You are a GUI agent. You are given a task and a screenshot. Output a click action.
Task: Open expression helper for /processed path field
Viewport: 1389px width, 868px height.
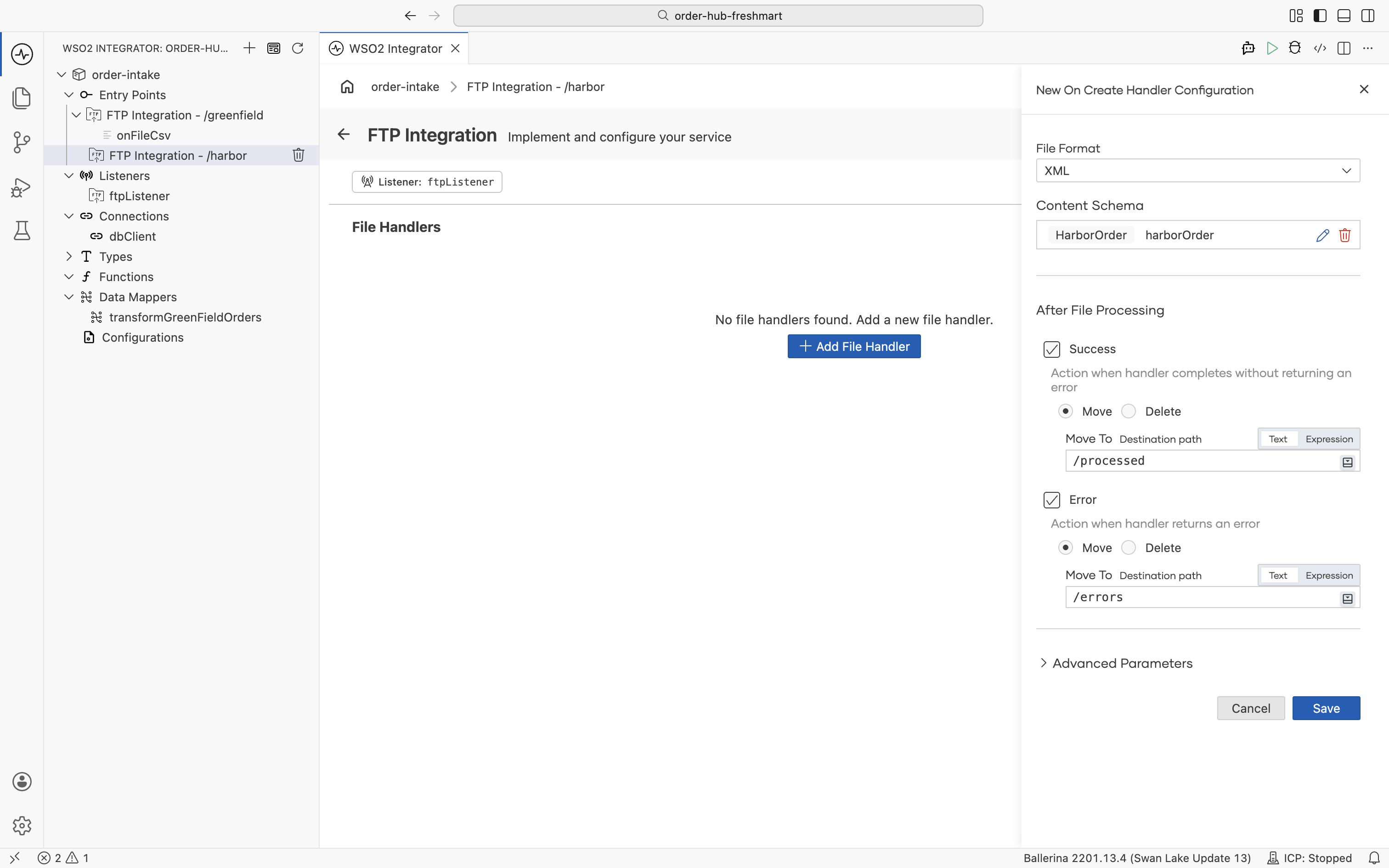tap(1348, 462)
